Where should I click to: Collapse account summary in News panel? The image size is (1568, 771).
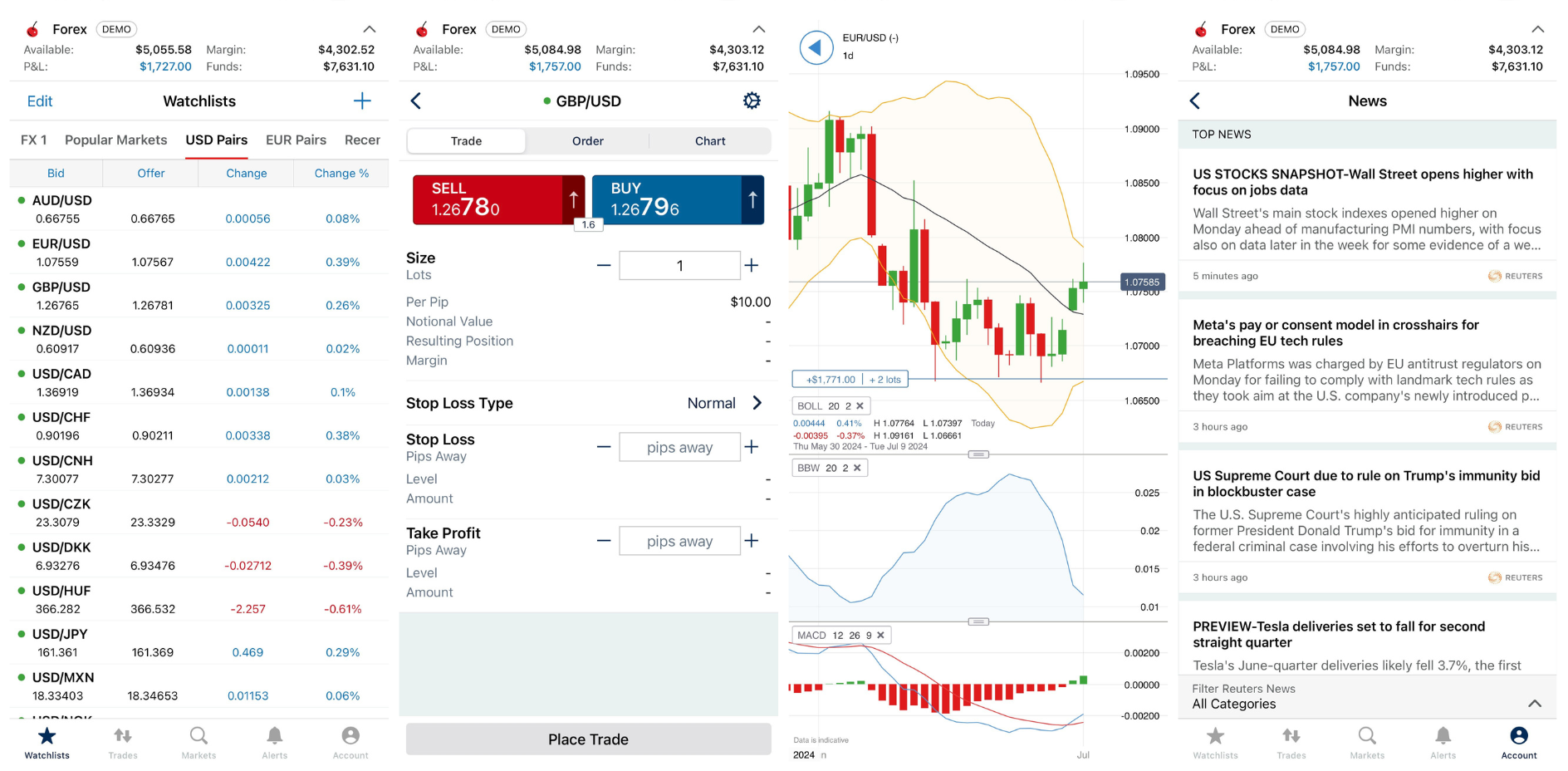[1538, 29]
